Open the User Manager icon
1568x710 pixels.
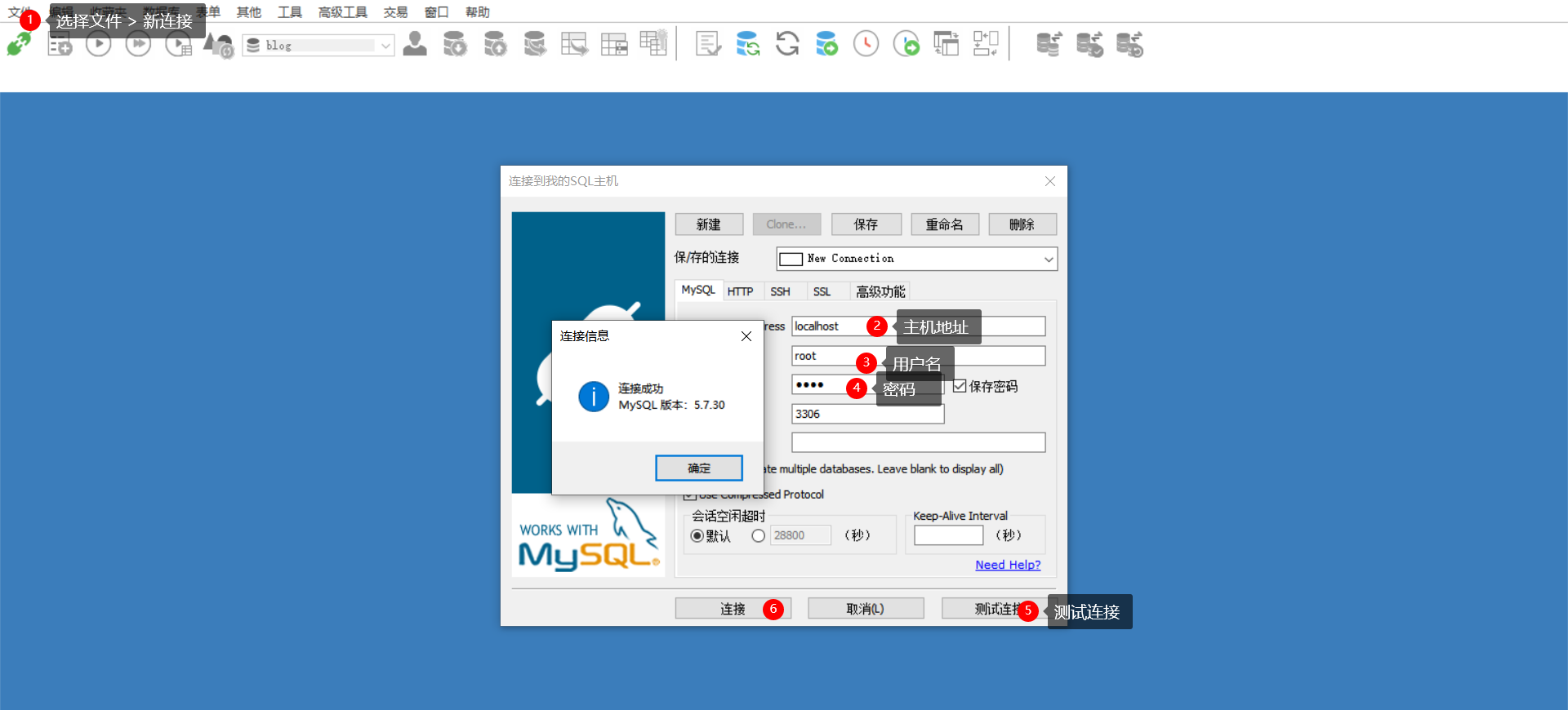pyautogui.click(x=415, y=43)
